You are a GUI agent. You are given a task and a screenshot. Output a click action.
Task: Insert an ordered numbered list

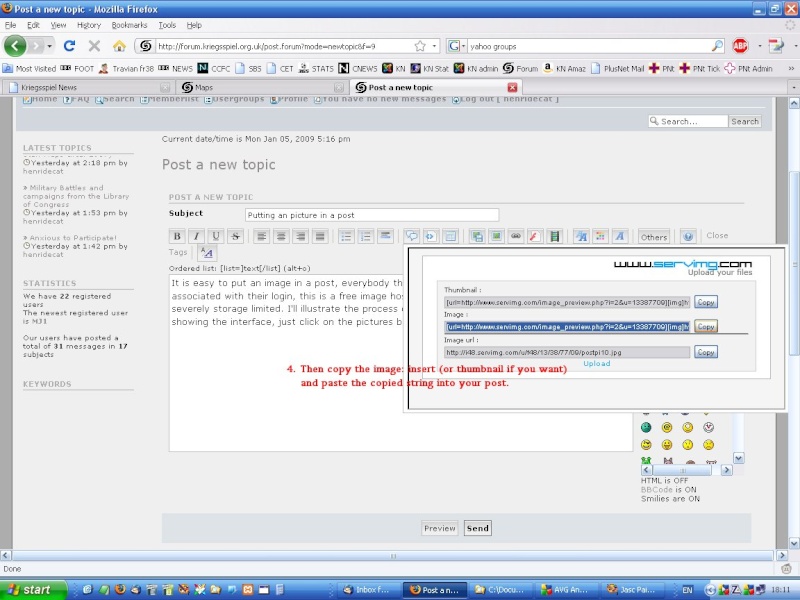[366, 236]
